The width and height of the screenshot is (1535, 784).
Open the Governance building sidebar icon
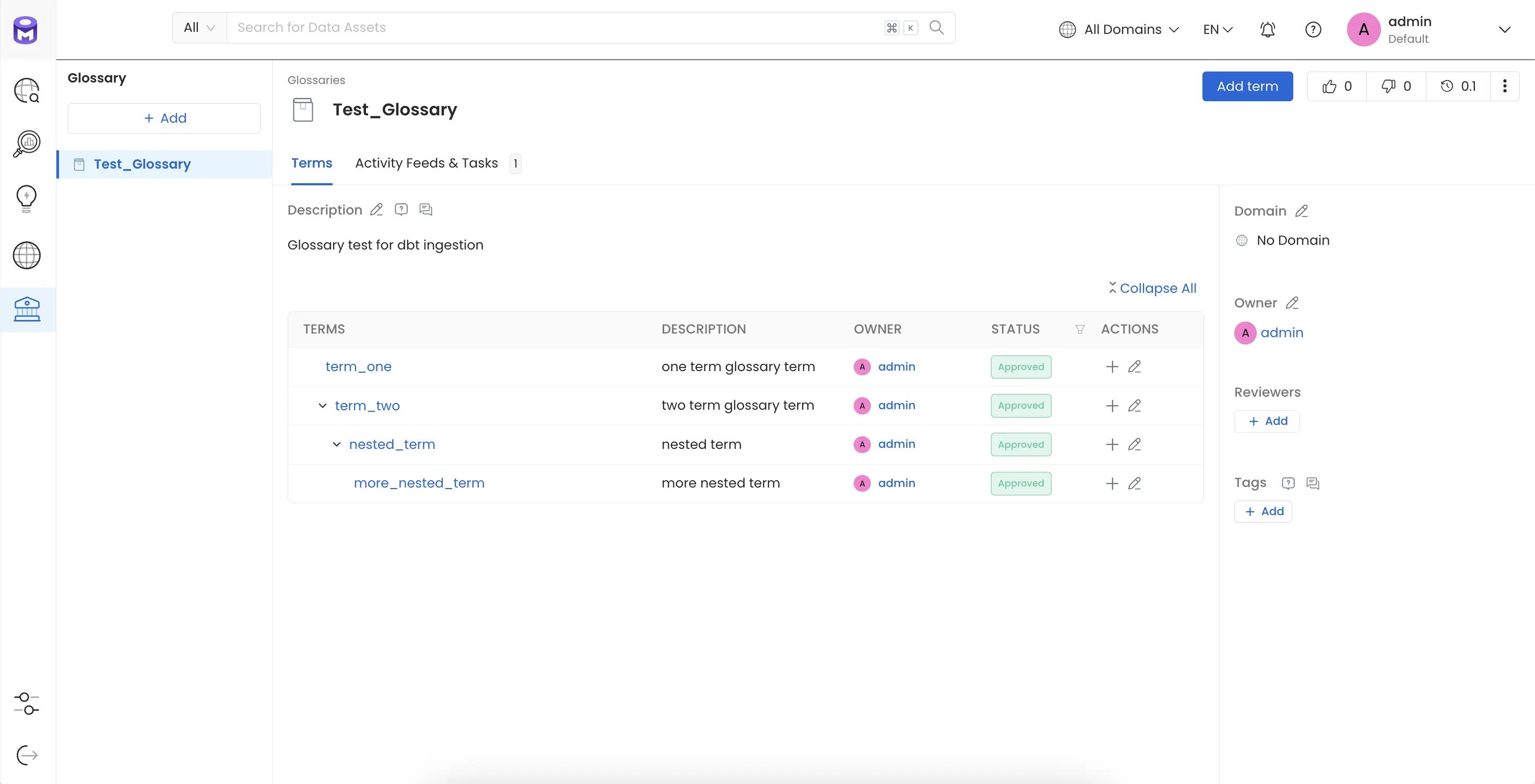pos(27,310)
